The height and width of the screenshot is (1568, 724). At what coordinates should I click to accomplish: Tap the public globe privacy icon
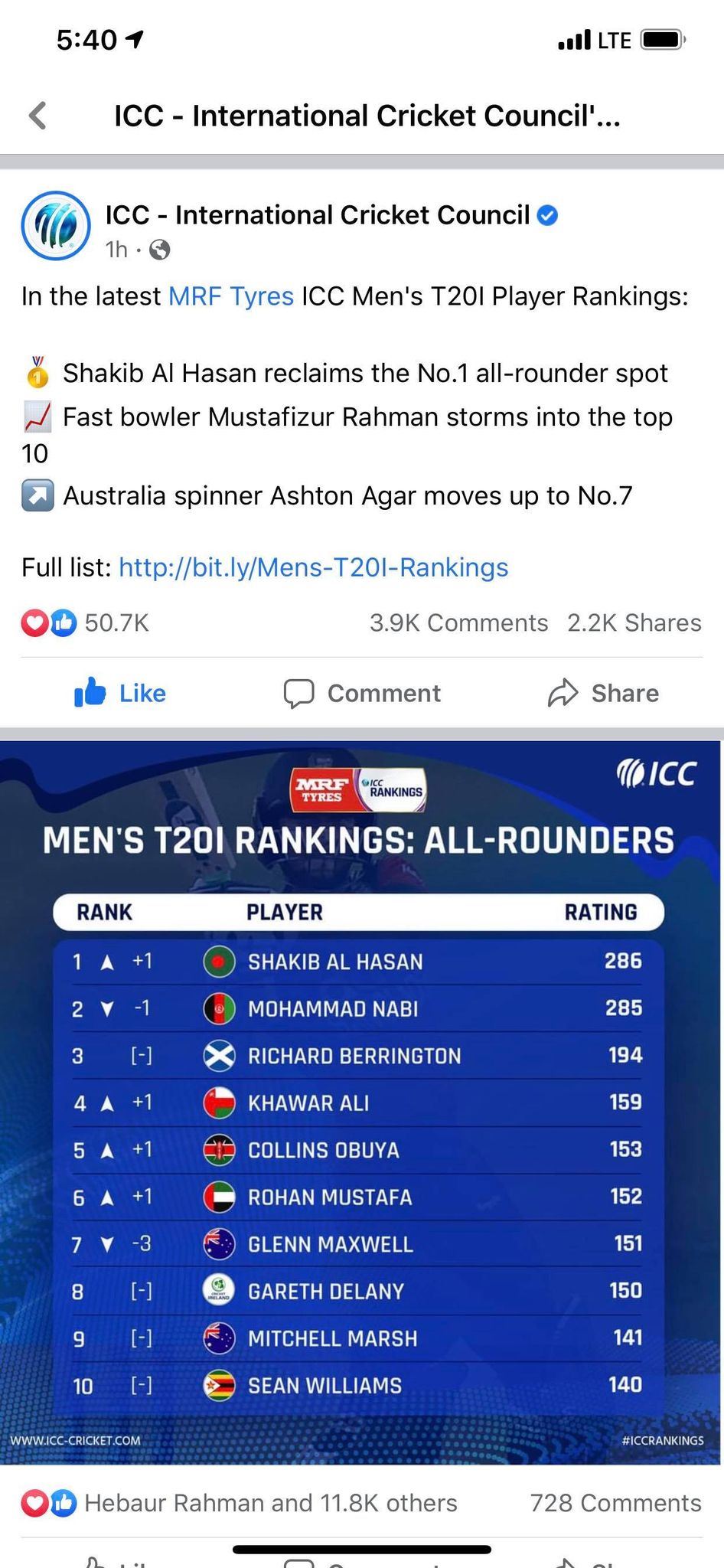point(159,250)
